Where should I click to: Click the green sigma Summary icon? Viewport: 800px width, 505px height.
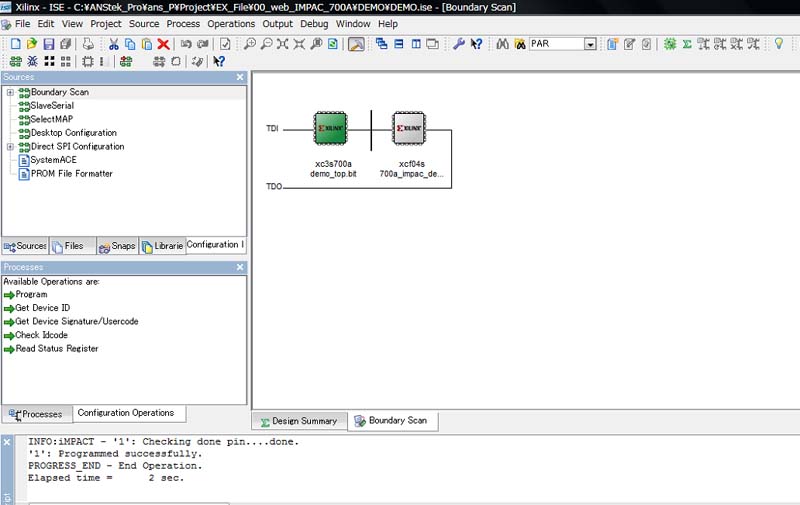coord(687,44)
